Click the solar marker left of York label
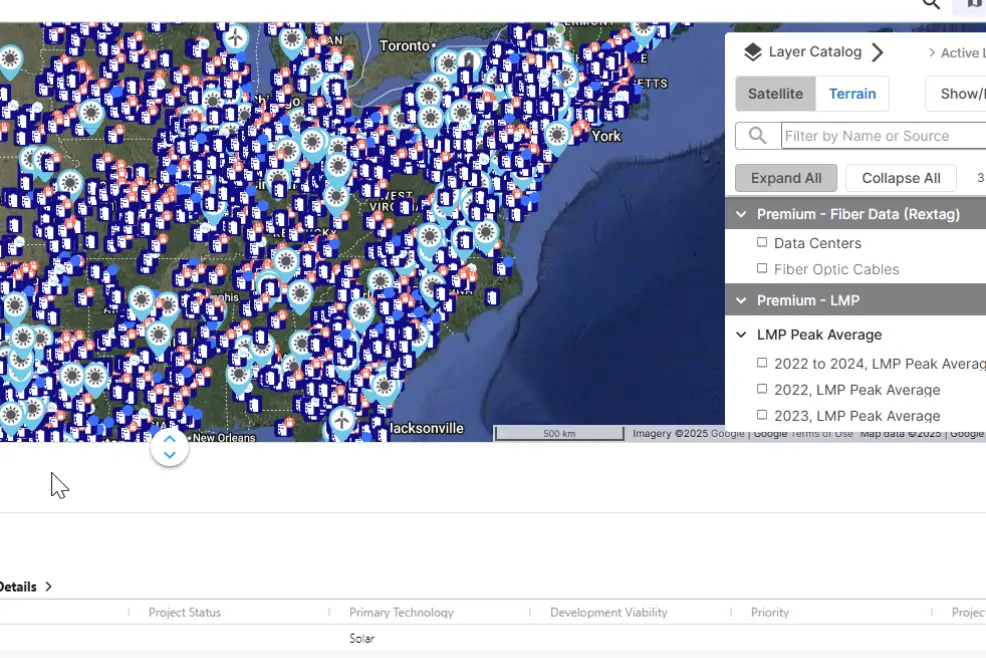Image resolution: width=986 pixels, height=658 pixels. (557, 137)
